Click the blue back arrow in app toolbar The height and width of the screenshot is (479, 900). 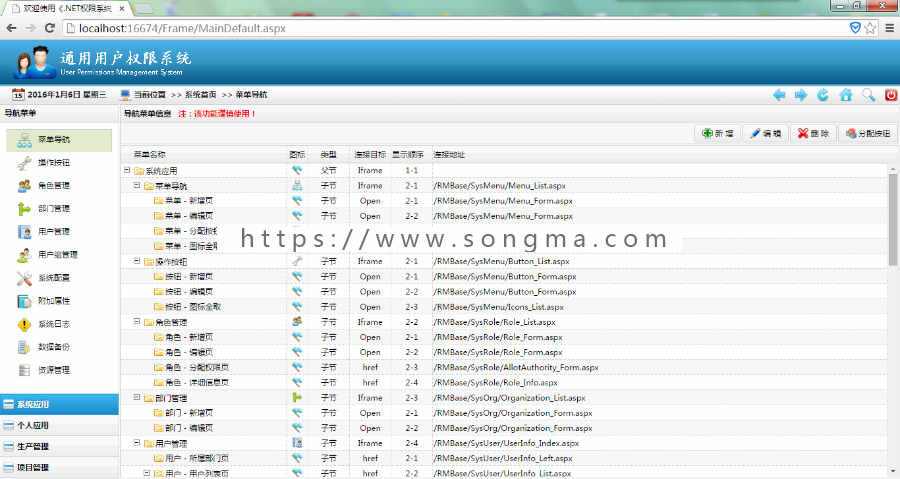(779, 95)
